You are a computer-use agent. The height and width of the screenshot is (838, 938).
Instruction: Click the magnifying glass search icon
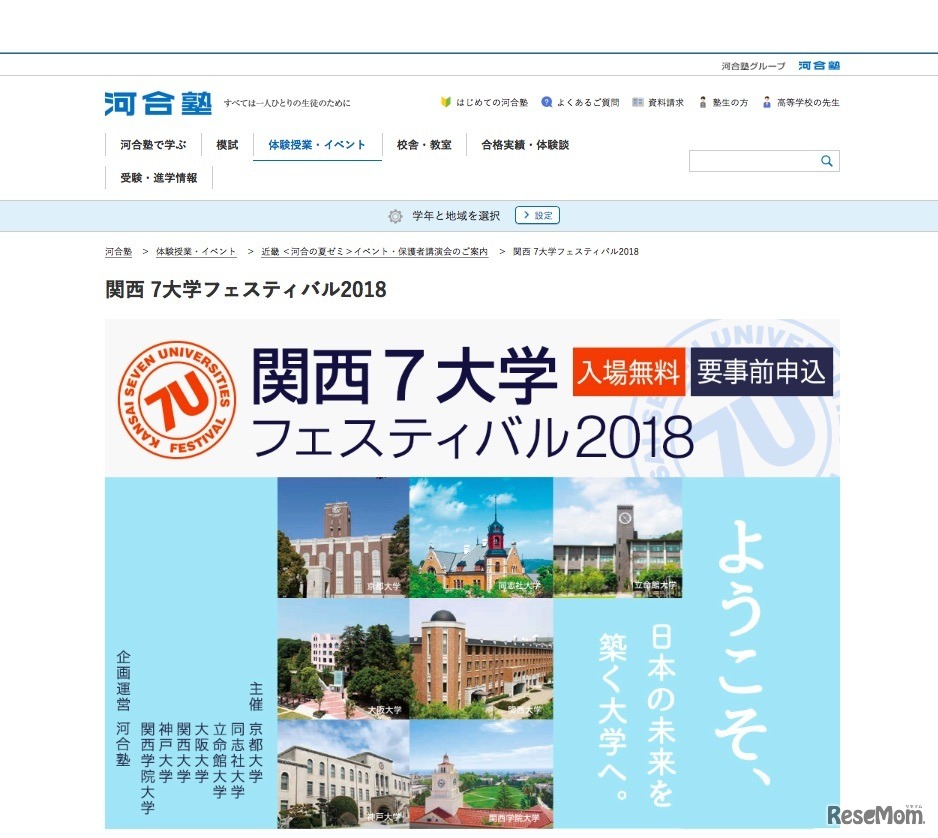click(x=825, y=160)
